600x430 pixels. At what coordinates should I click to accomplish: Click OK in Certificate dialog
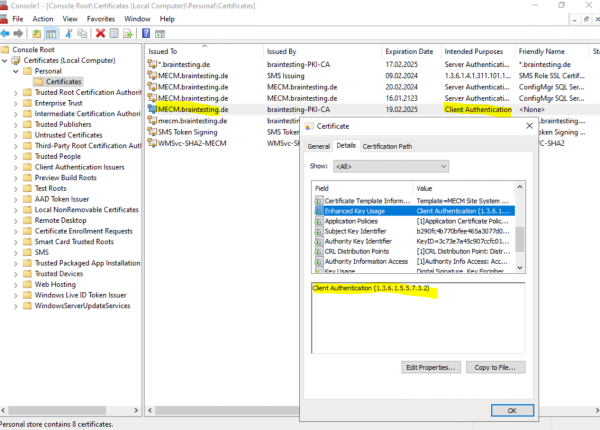(512, 410)
